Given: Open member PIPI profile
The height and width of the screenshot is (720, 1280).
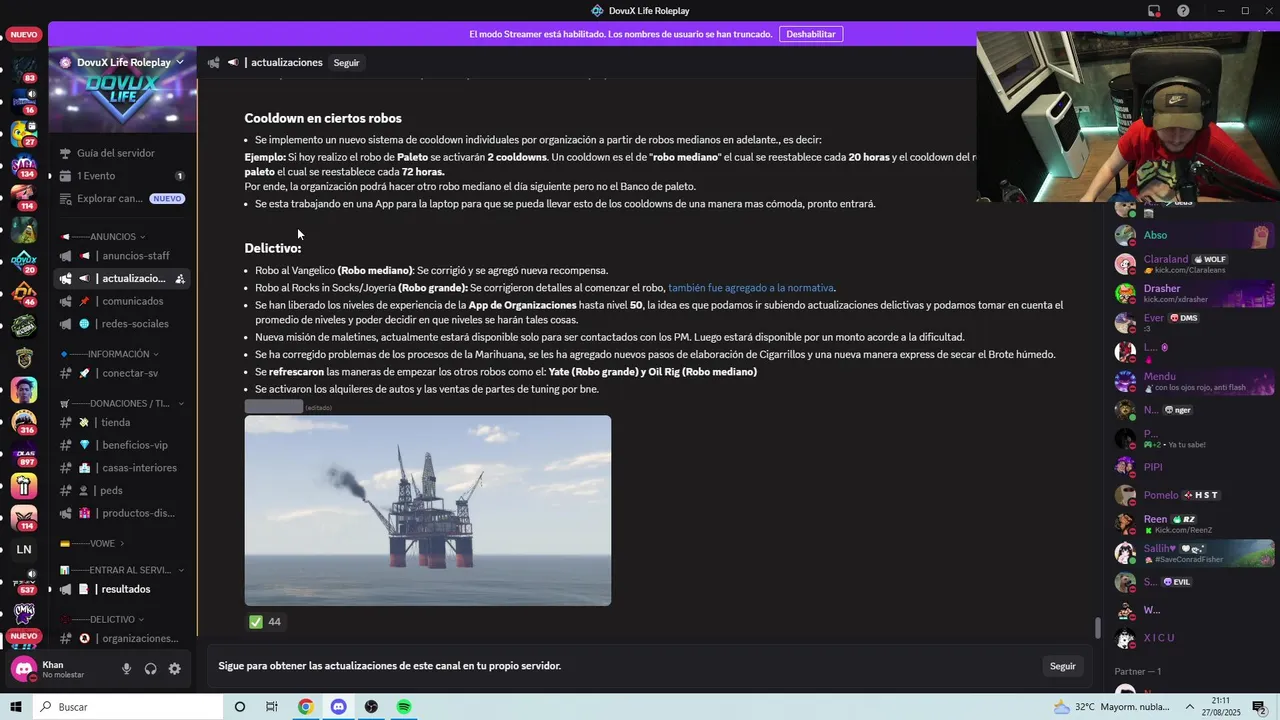Looking at the screenshot, I should [x=1193, y=467].
